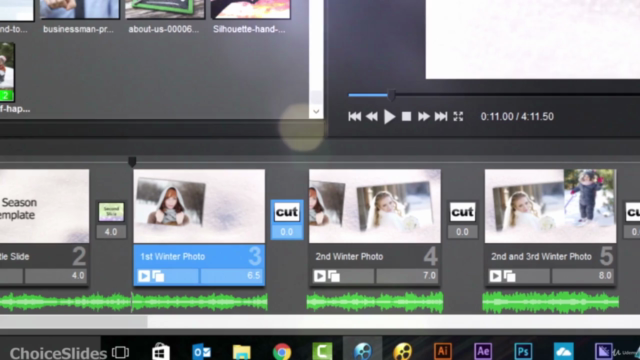Click the timeline playhead marker above slide 3

point(132,162)
